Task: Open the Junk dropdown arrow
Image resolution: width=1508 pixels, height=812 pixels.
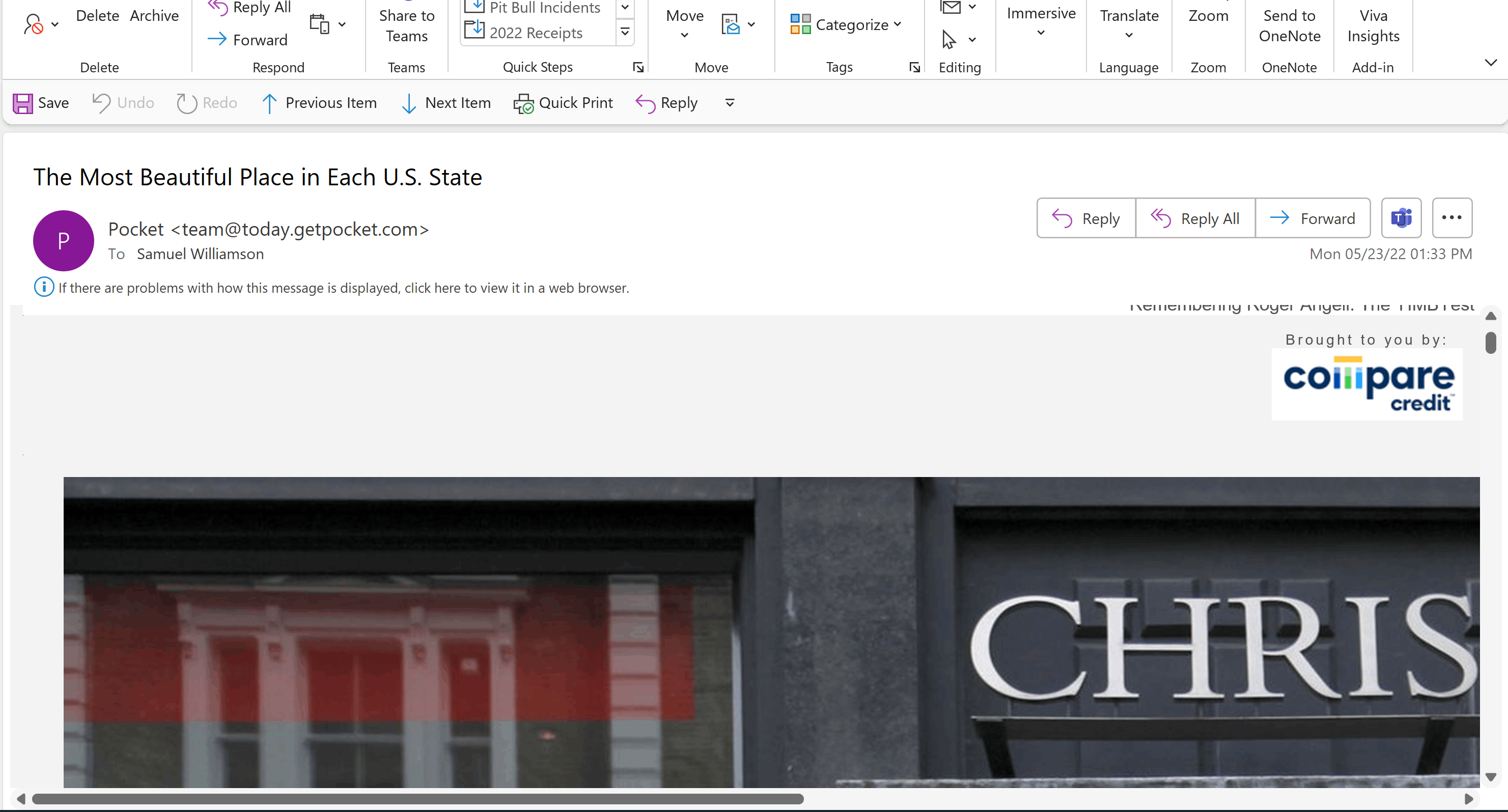Action: pos(55,24)
